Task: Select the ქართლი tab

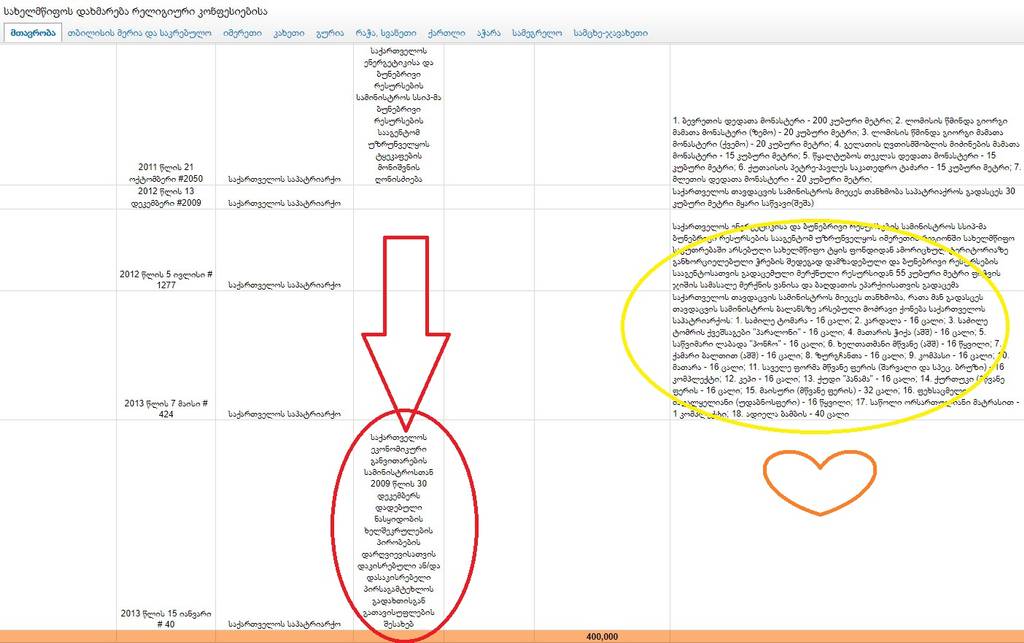Action: pyautogui.click(x=446, y=33)
